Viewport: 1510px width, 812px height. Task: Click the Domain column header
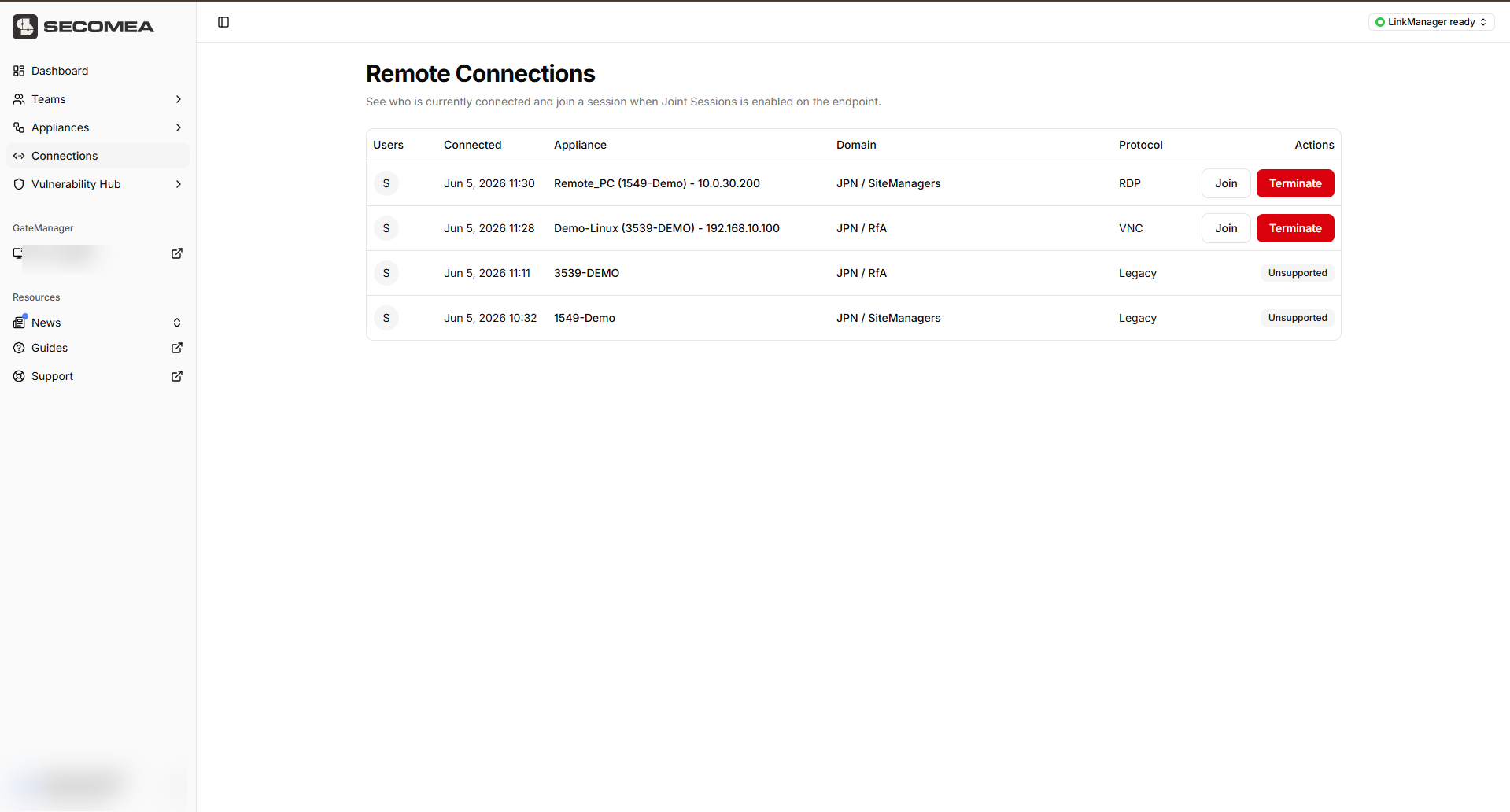click(856, 145)
